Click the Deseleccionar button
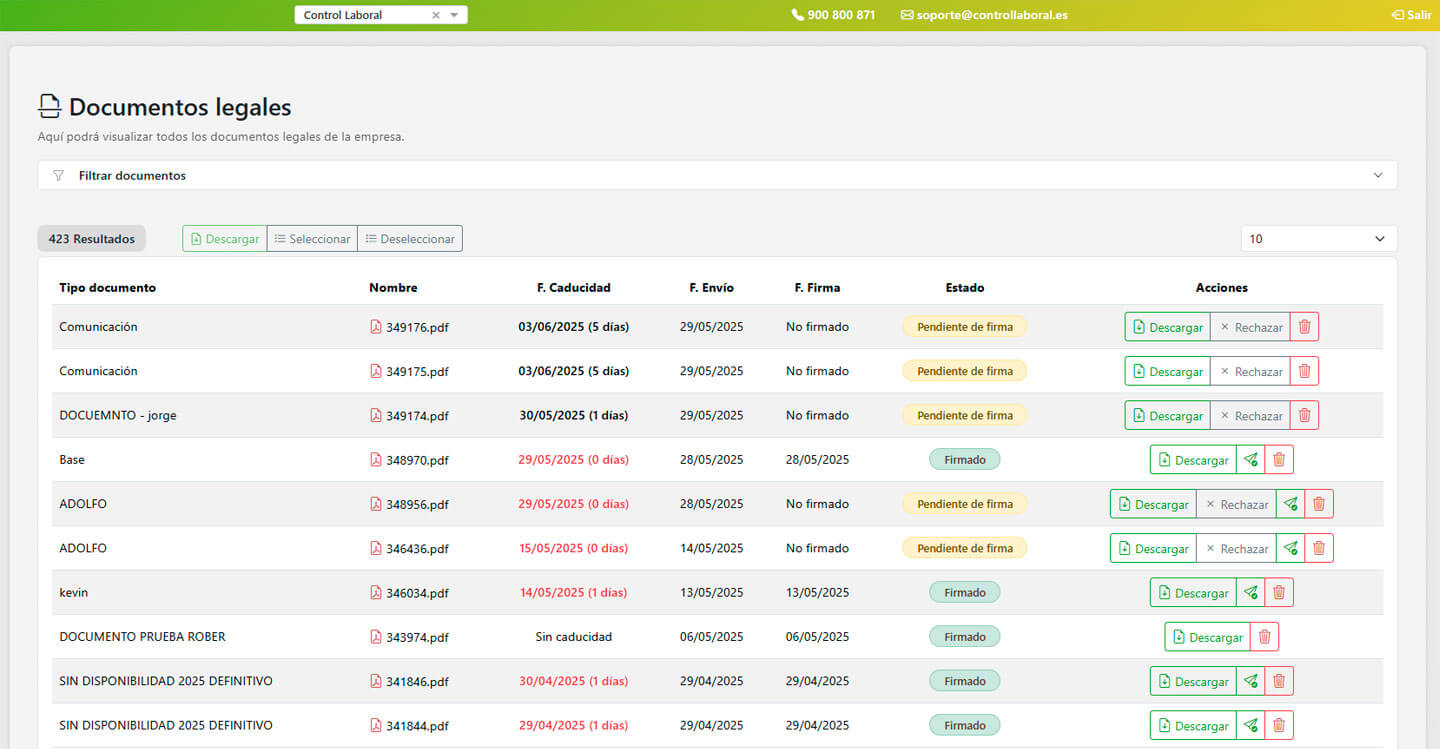 410,239
